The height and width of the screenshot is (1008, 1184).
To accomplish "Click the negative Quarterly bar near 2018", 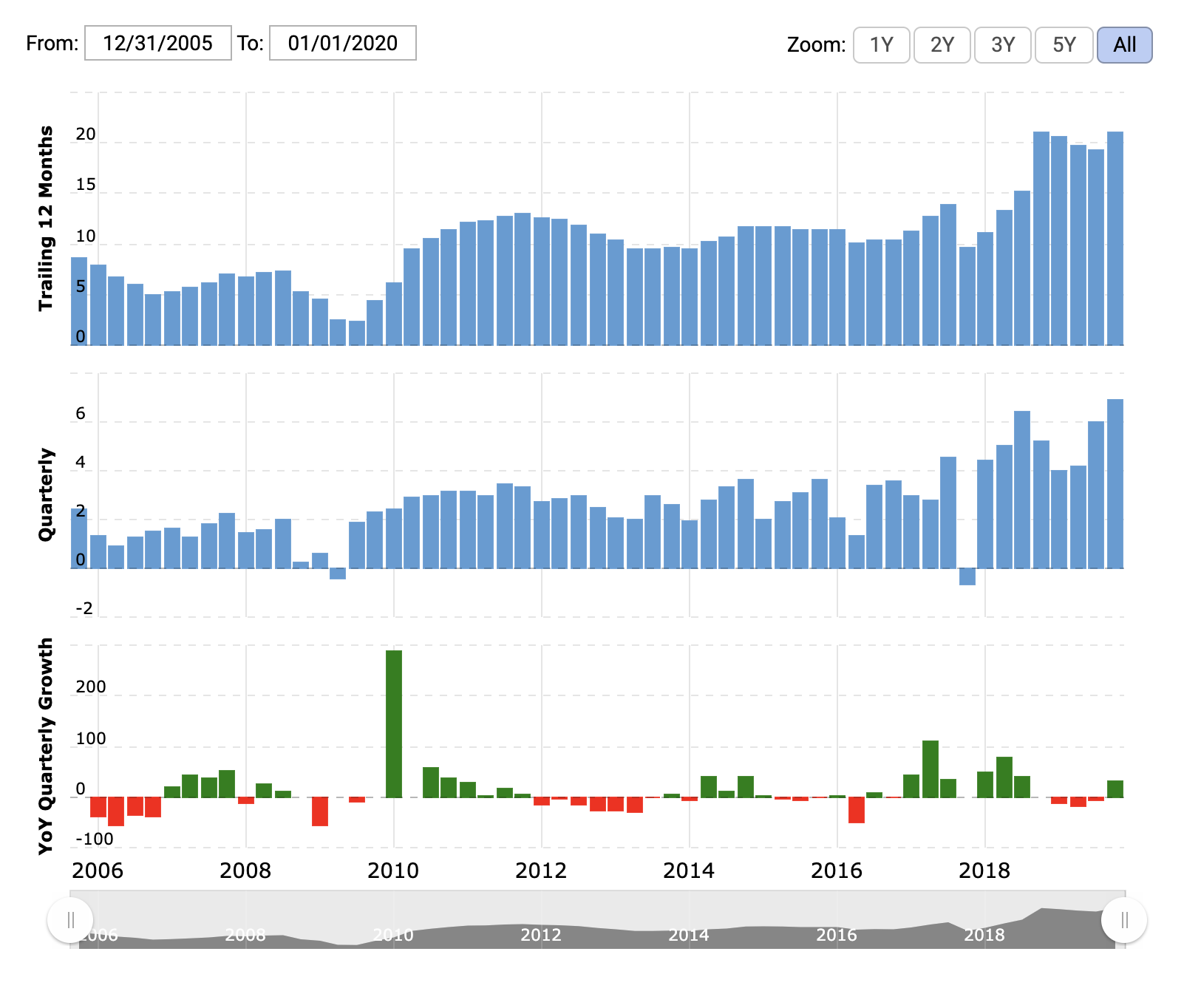I will pyautogui.click(x=967, y=576).
